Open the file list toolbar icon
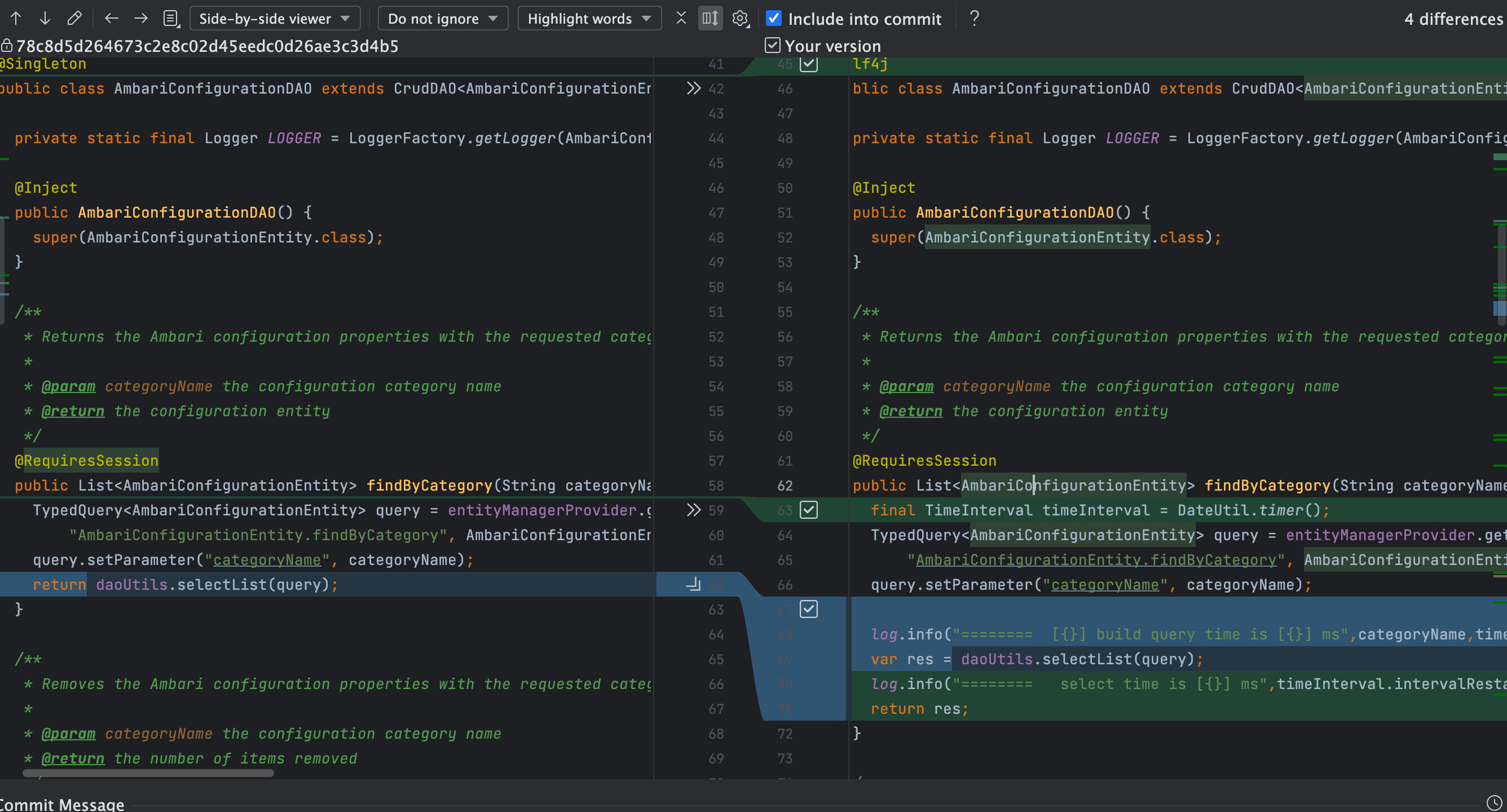The image size is (1507, 812). point(171,18)
